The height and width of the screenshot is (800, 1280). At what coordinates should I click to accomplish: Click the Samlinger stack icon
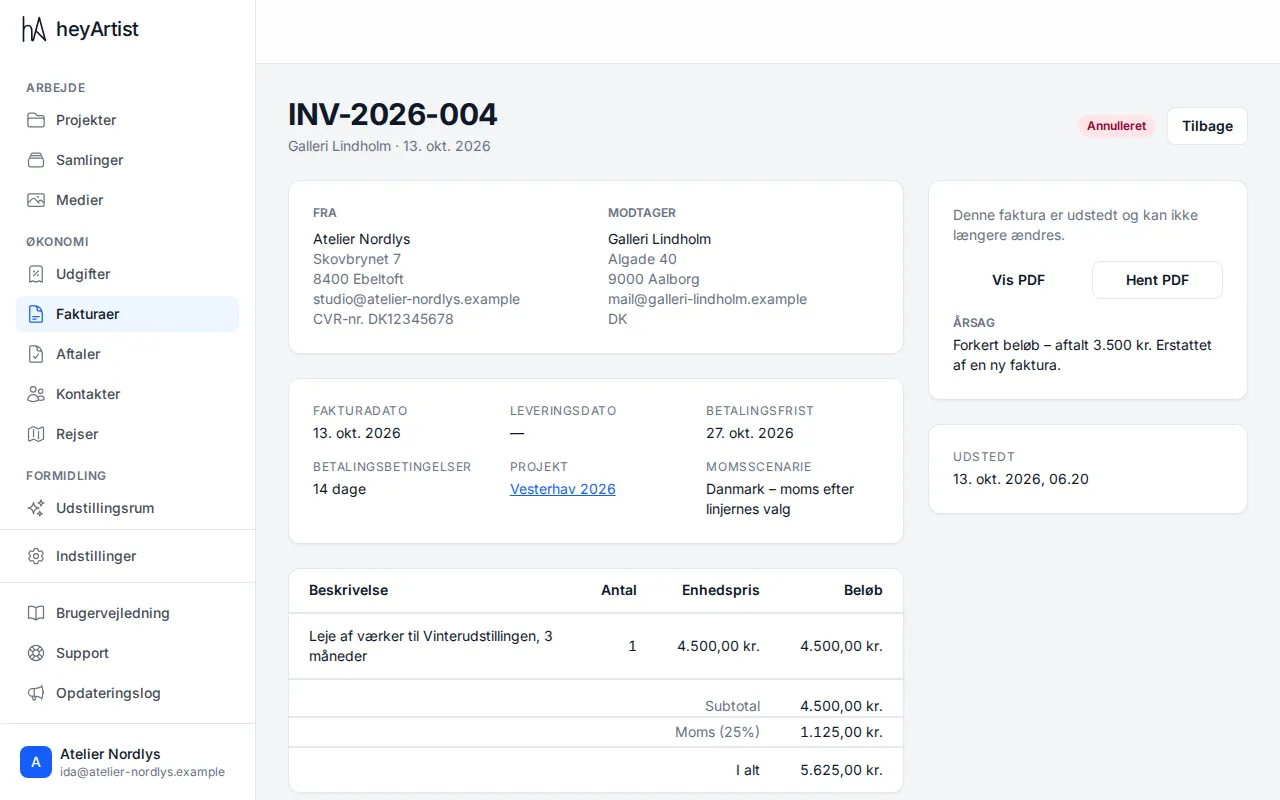[x=36, y=160]
